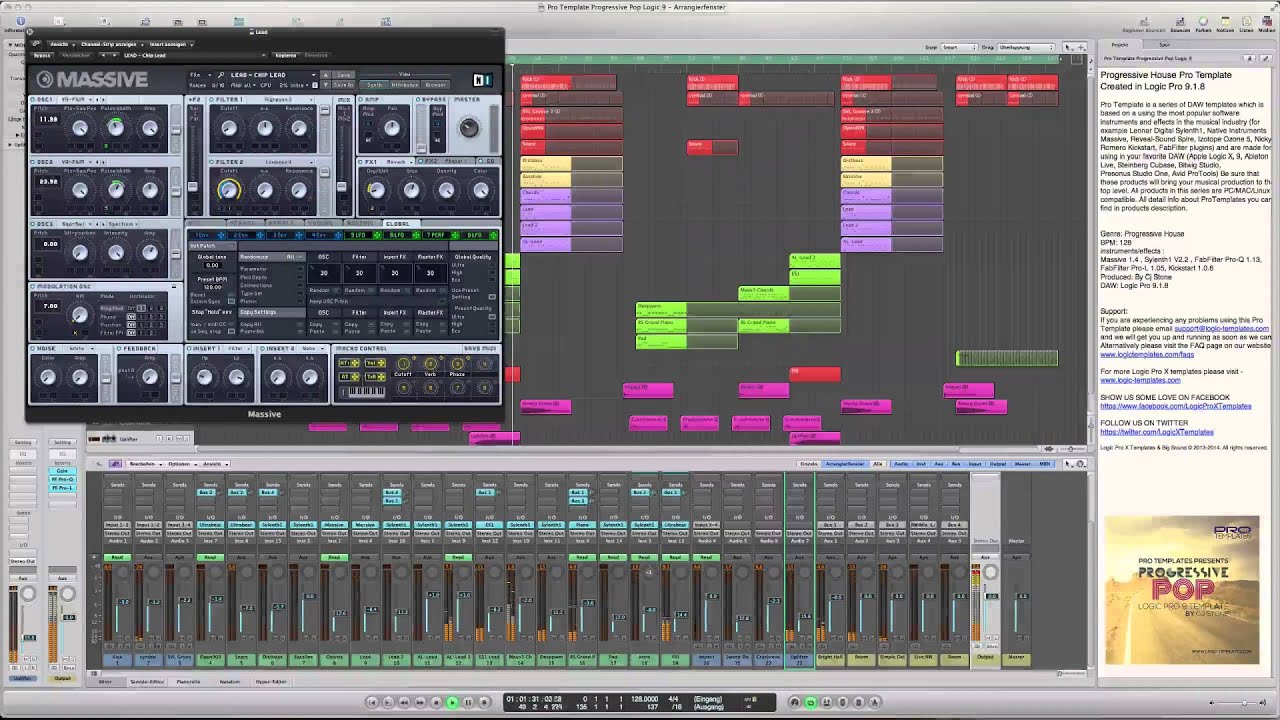Open the Massive LEAD - CHIP LEAD preset dropdown
Viewport: 1280px width, 720px height.
pyautogui.click(x=273, y=74)
